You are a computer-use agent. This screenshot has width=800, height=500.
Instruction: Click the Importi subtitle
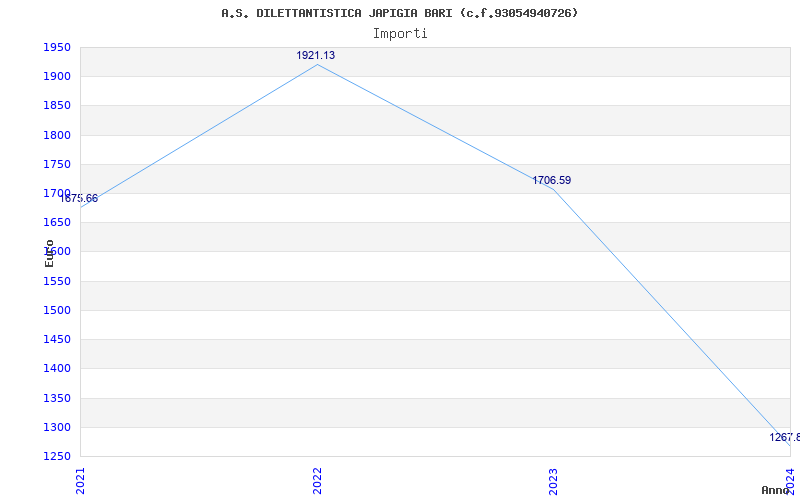[400, 34]
